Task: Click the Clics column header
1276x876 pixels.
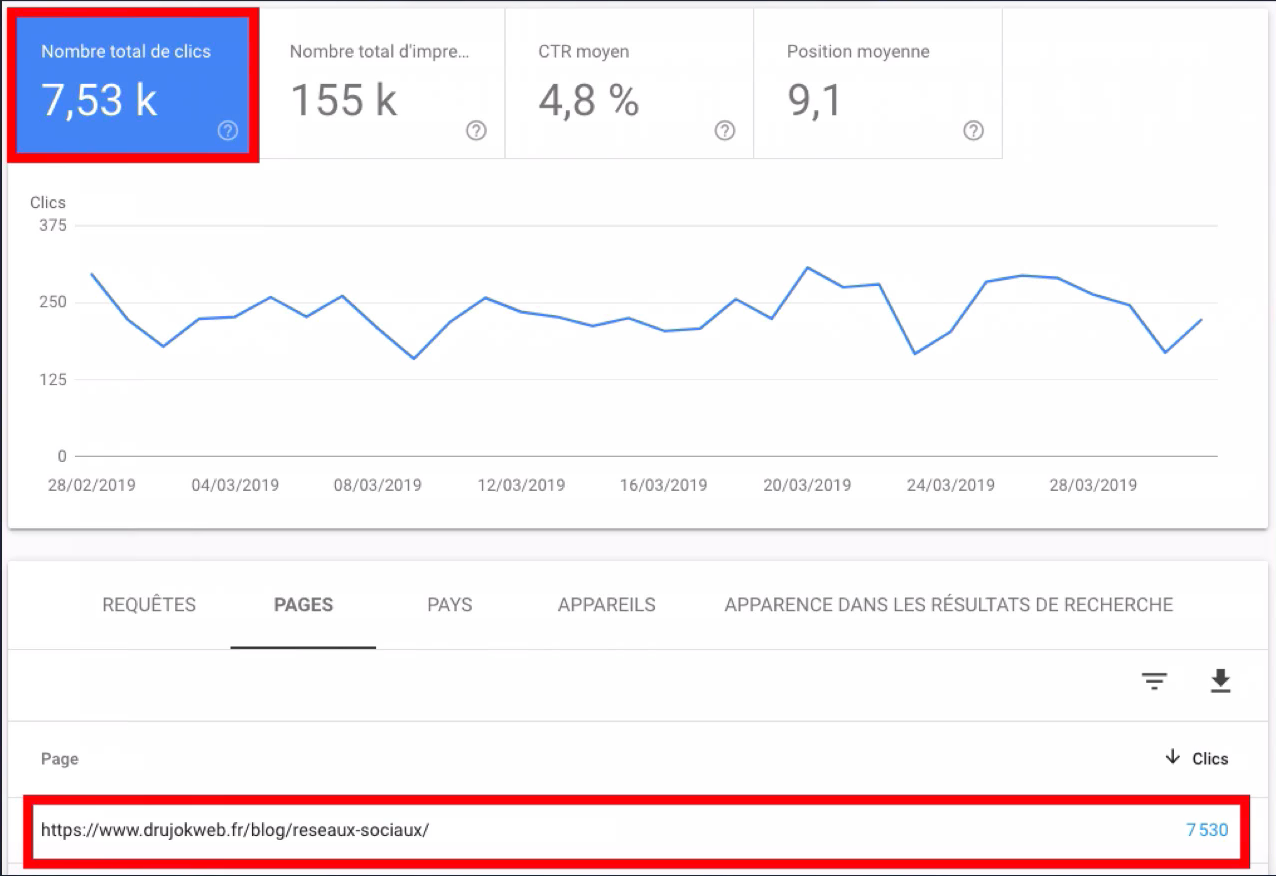Action: [1210, 759]
